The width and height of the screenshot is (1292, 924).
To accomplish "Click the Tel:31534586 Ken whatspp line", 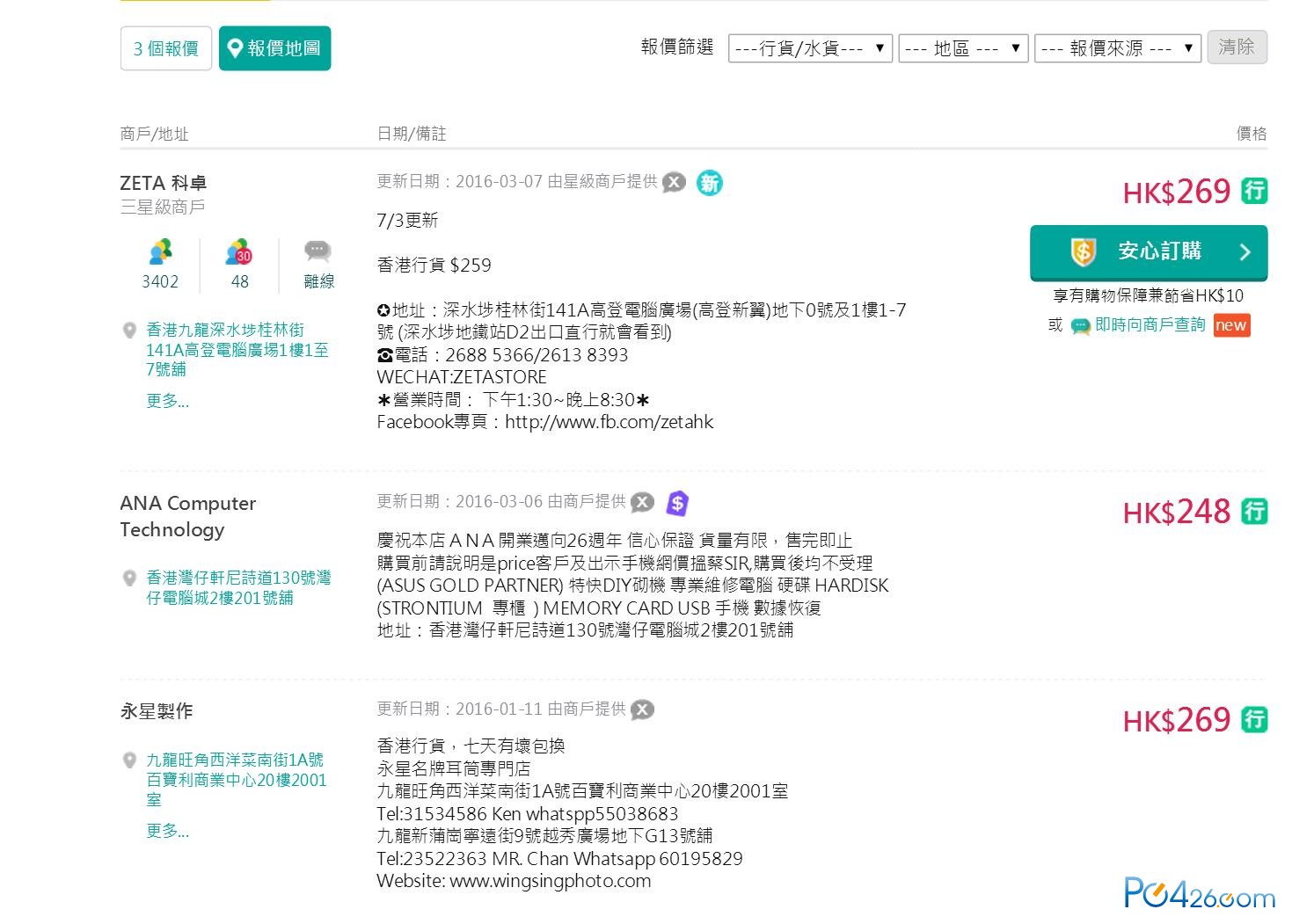I will (x=528, y=814).
